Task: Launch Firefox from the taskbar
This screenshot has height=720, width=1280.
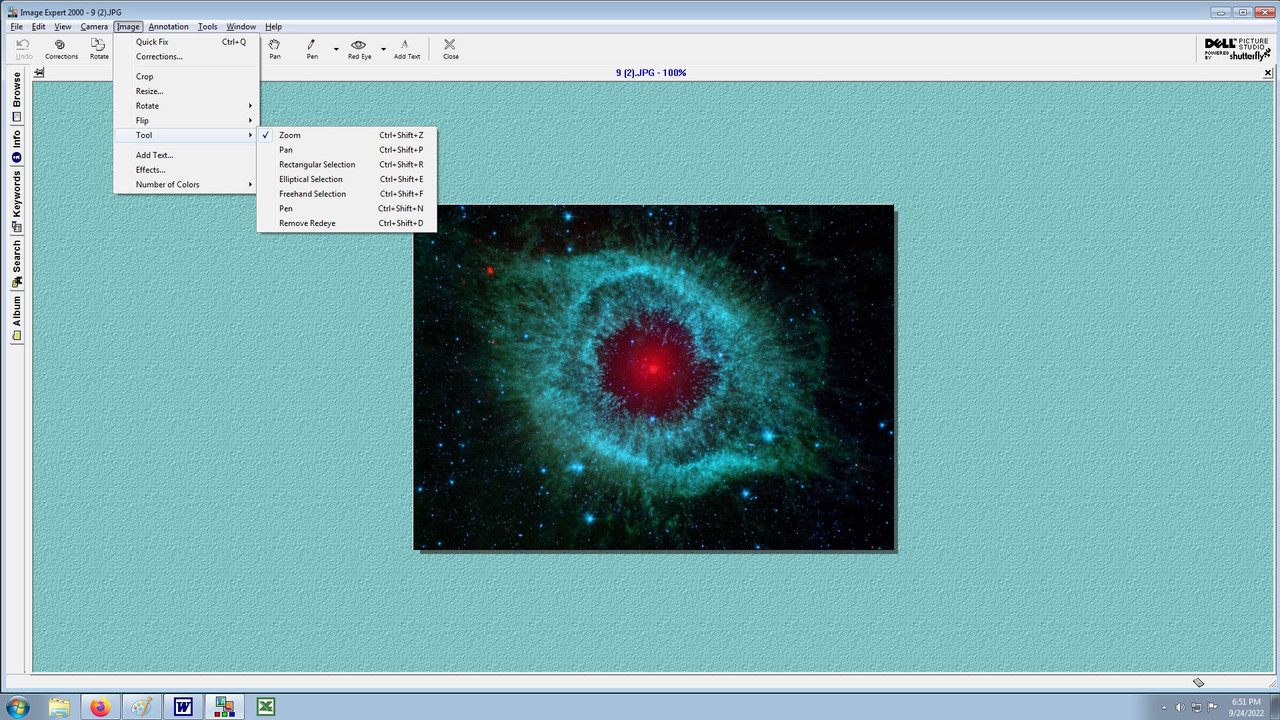Action: (x=100, y=707)
